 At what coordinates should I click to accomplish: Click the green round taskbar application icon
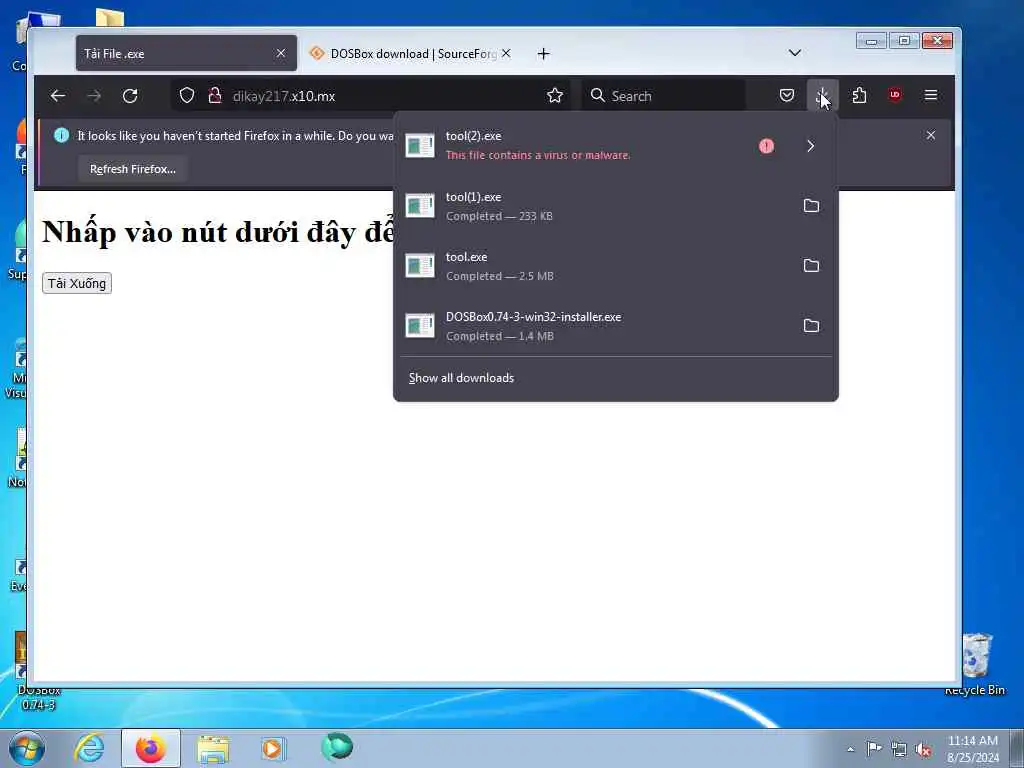[337, 747]
